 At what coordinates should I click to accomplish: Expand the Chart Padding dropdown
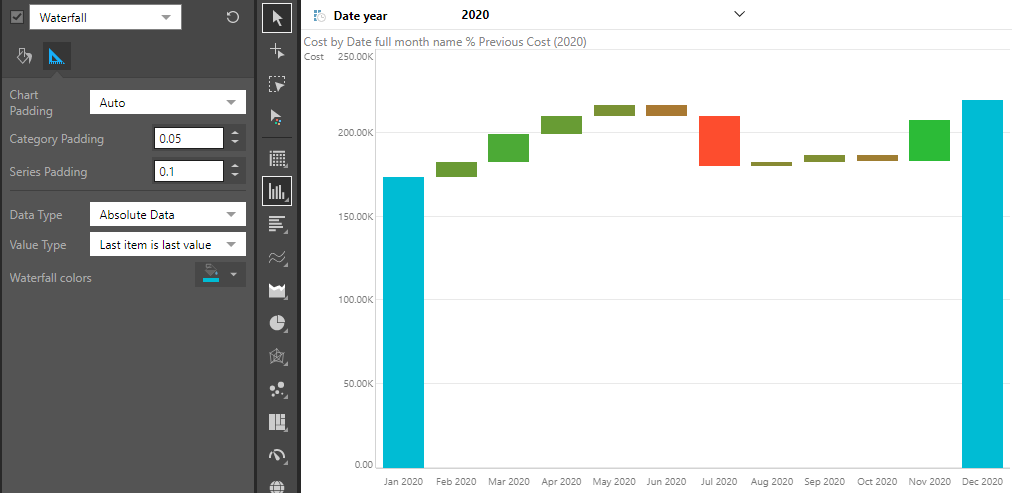tap(167, 102)
